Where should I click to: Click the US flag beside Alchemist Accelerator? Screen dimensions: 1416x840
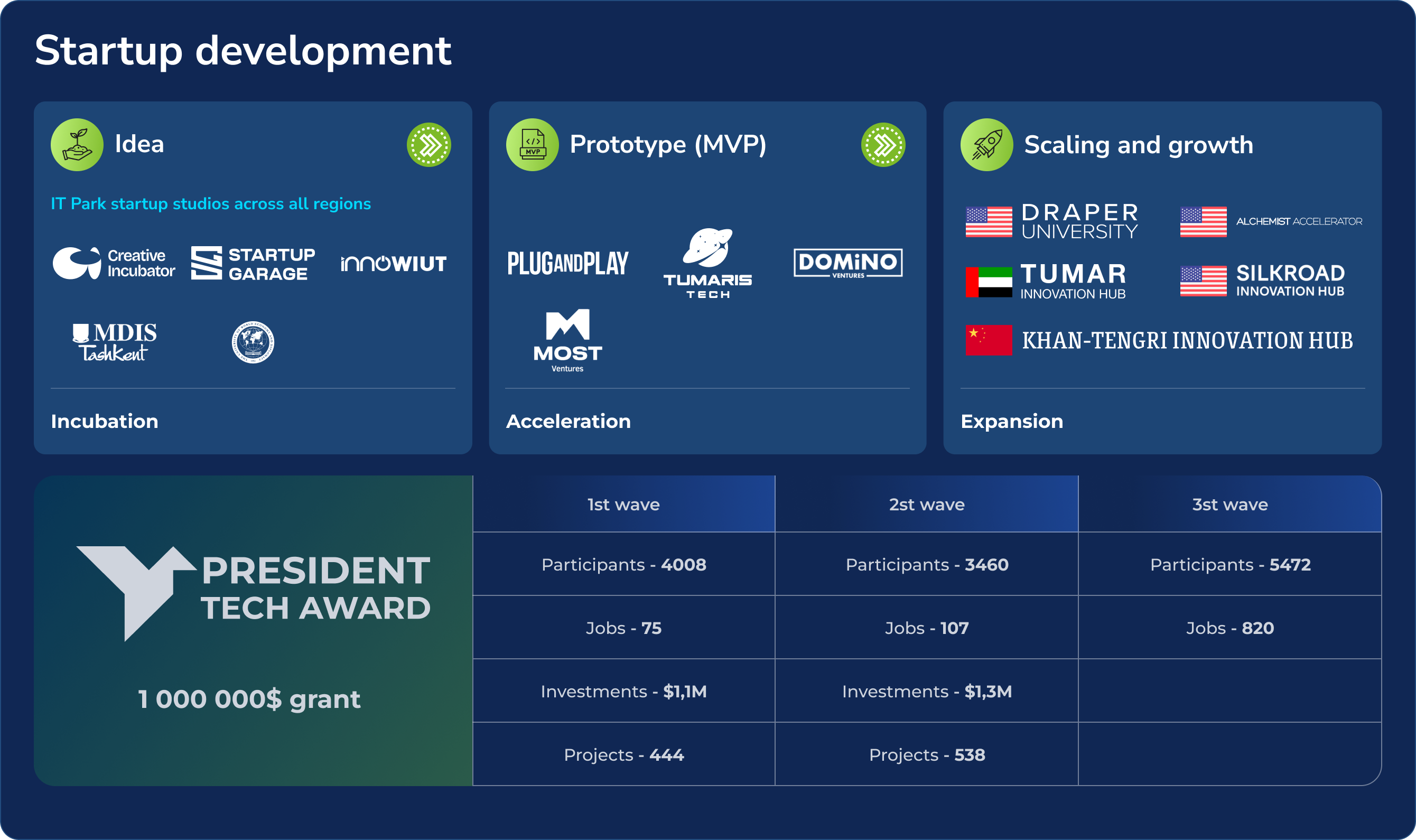1203,222
